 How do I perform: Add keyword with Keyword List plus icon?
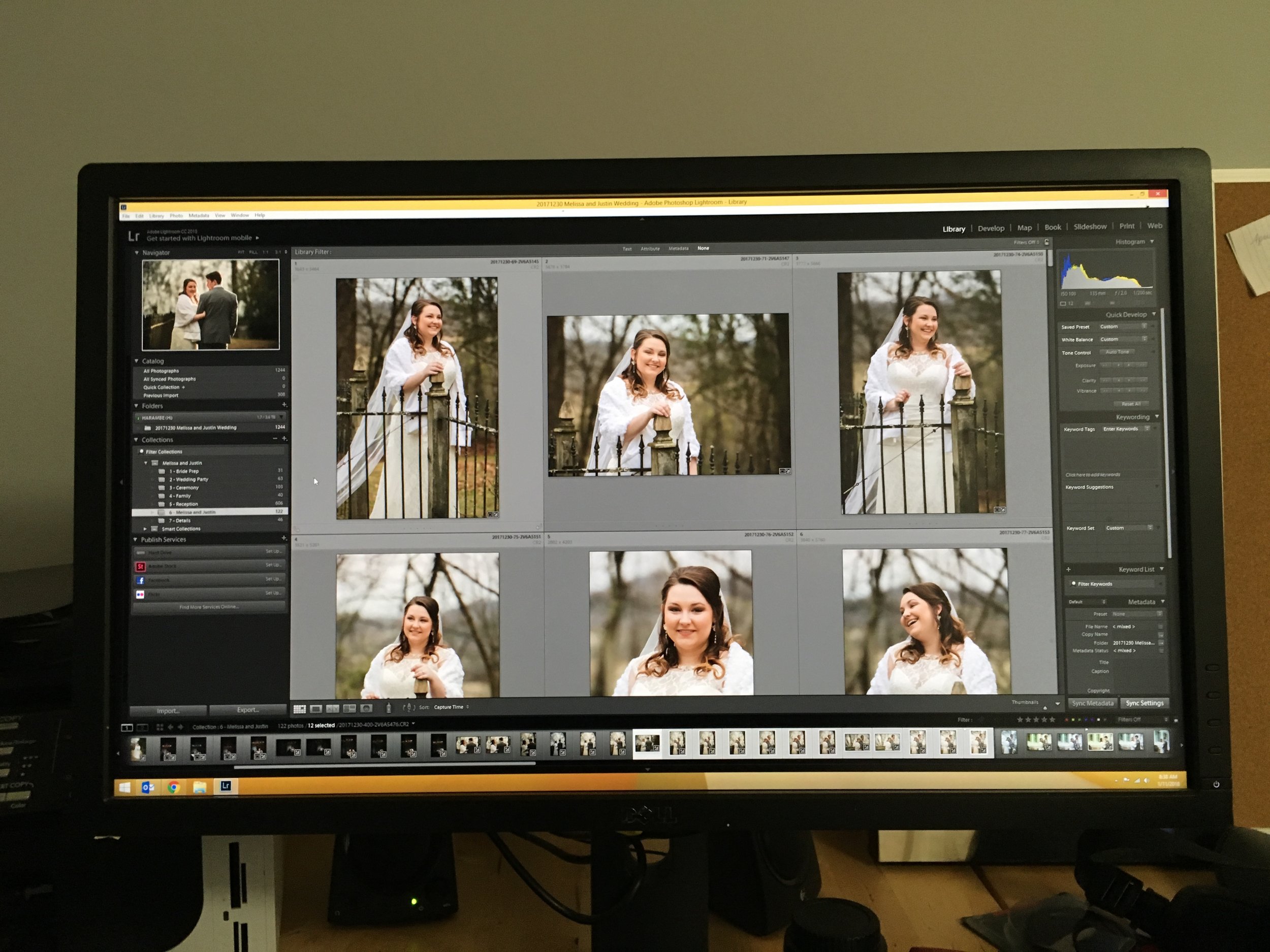pyautogui.click(x=1068, y=569)
